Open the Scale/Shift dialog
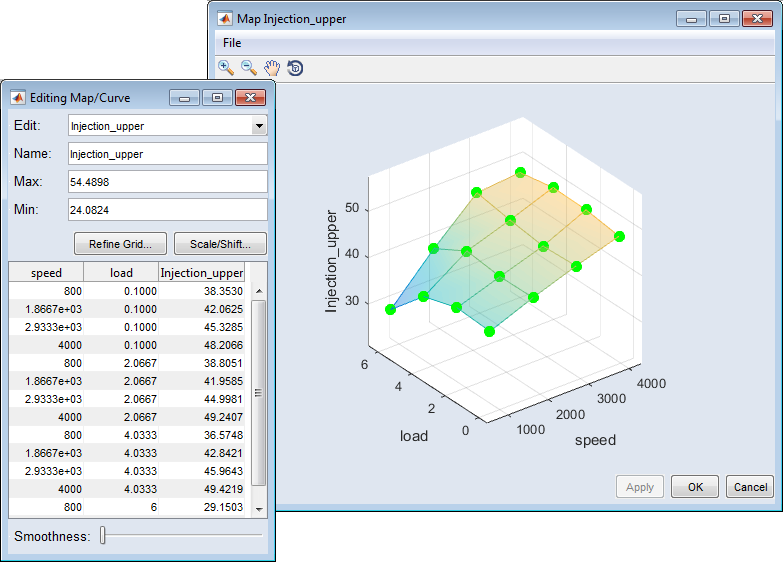The height and width of the screenshot is (562, 783). coord(220,244)
